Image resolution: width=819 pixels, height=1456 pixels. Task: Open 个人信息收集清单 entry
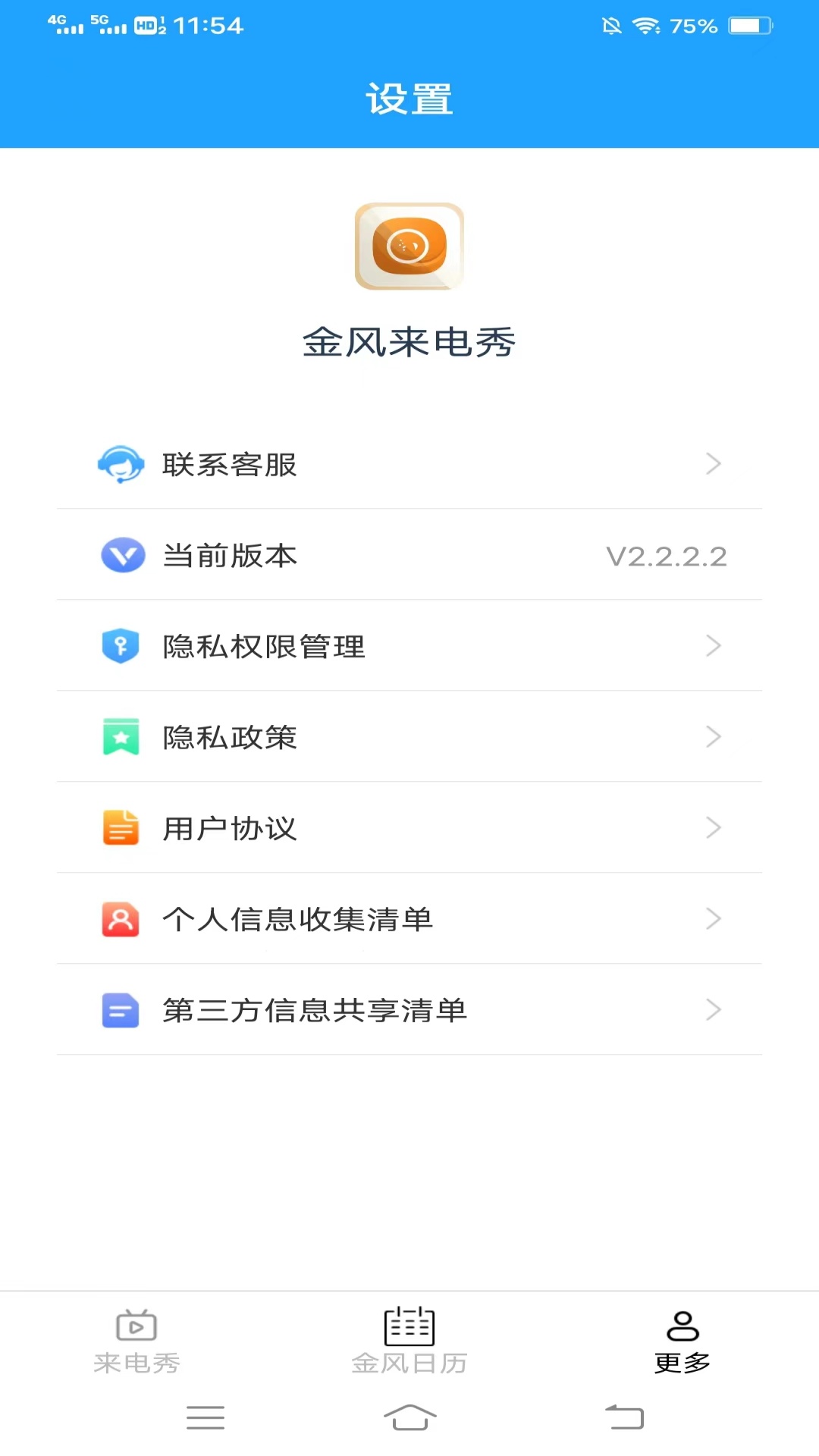[297, 919]
